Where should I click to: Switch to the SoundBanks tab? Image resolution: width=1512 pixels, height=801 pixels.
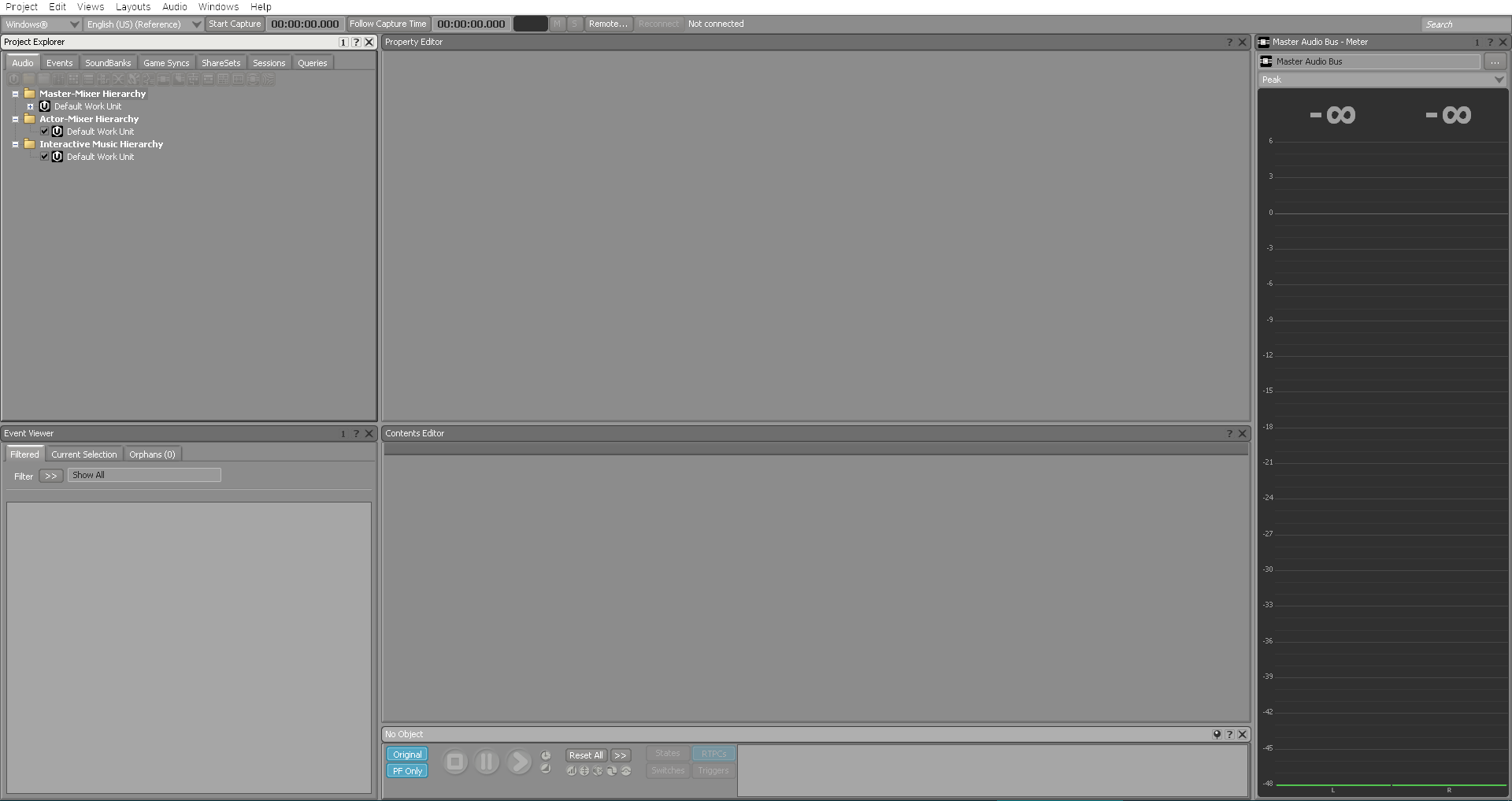pyautogui.click(x=108, y=62)
